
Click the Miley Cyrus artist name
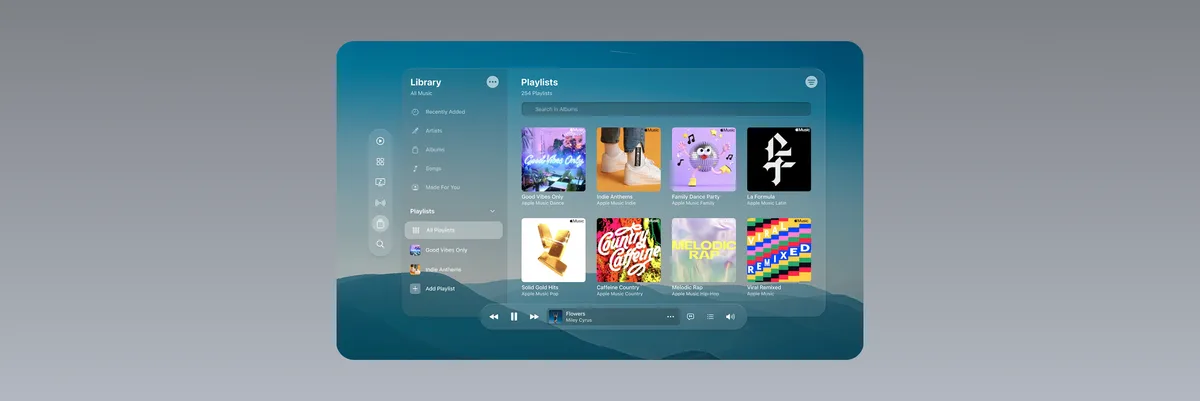pyautogui.click(x=577, y=320)
